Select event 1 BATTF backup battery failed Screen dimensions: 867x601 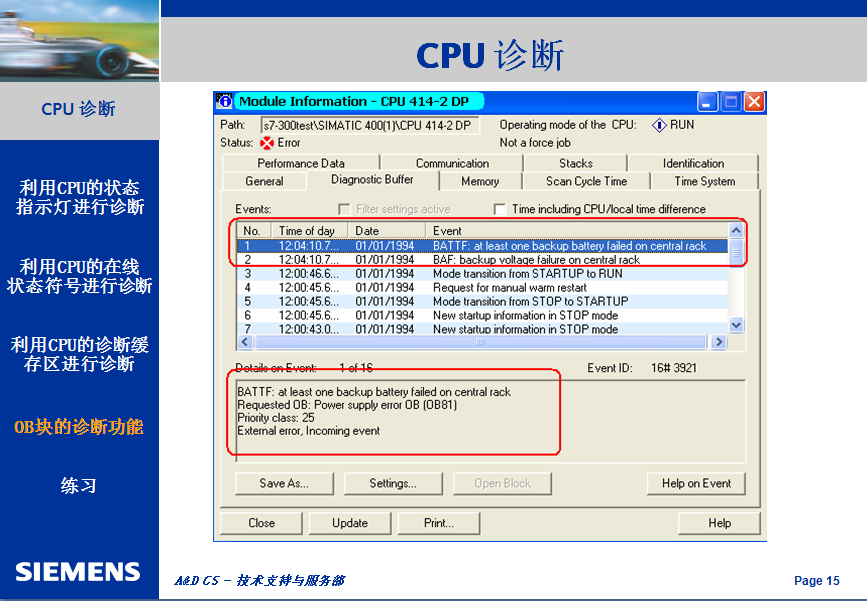[x=483, y=245]
